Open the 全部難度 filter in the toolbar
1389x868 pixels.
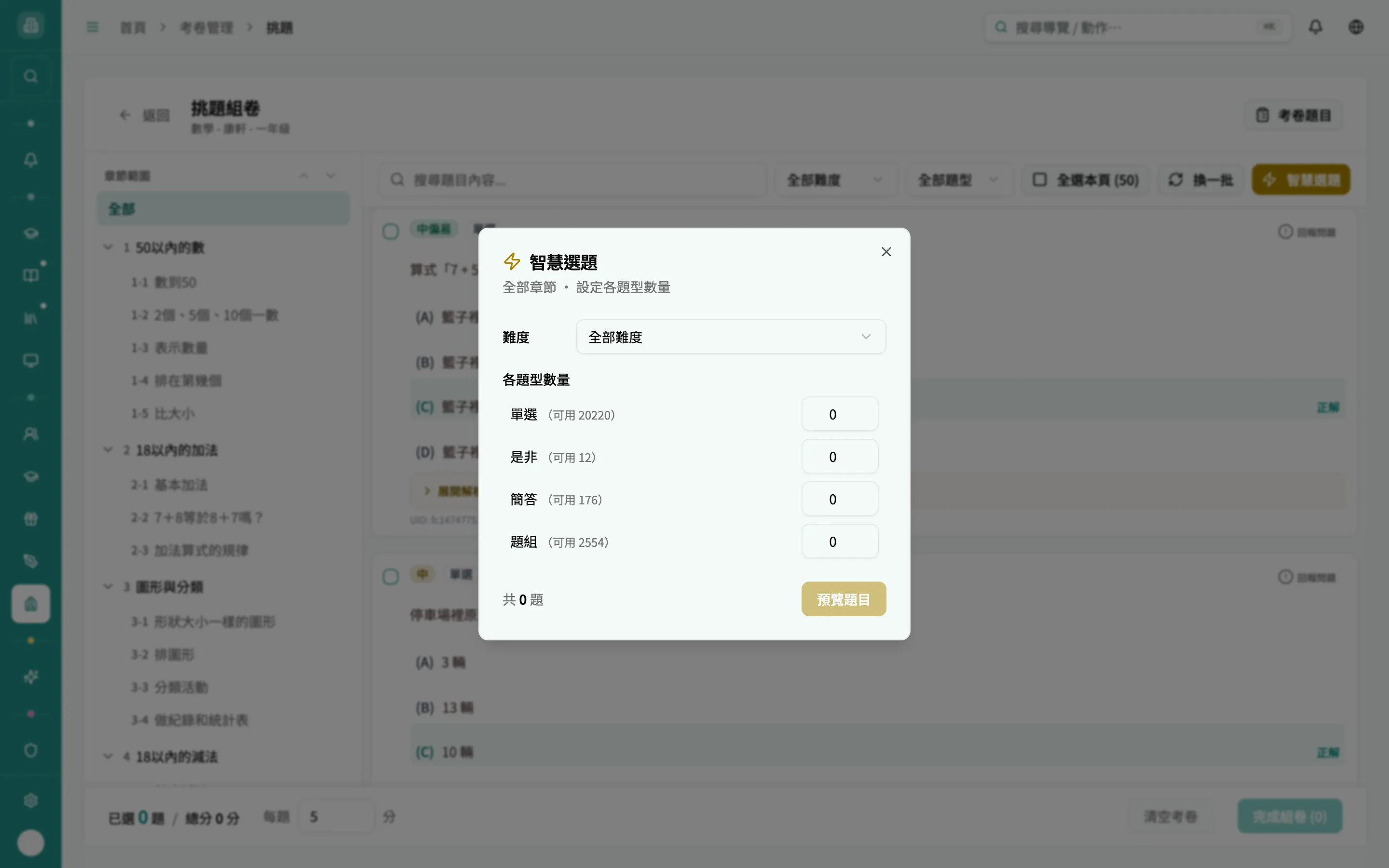tap(835, 180)
